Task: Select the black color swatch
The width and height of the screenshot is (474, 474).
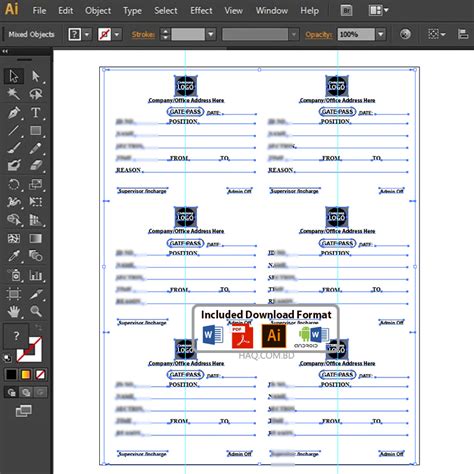Action: tap(11, 375)
